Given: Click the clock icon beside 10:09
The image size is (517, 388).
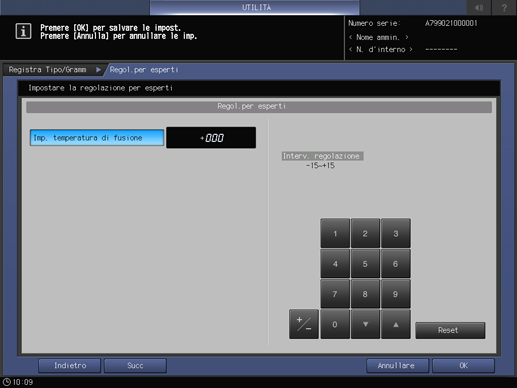Looking at the screenshot, I should [x=7, y=382].
